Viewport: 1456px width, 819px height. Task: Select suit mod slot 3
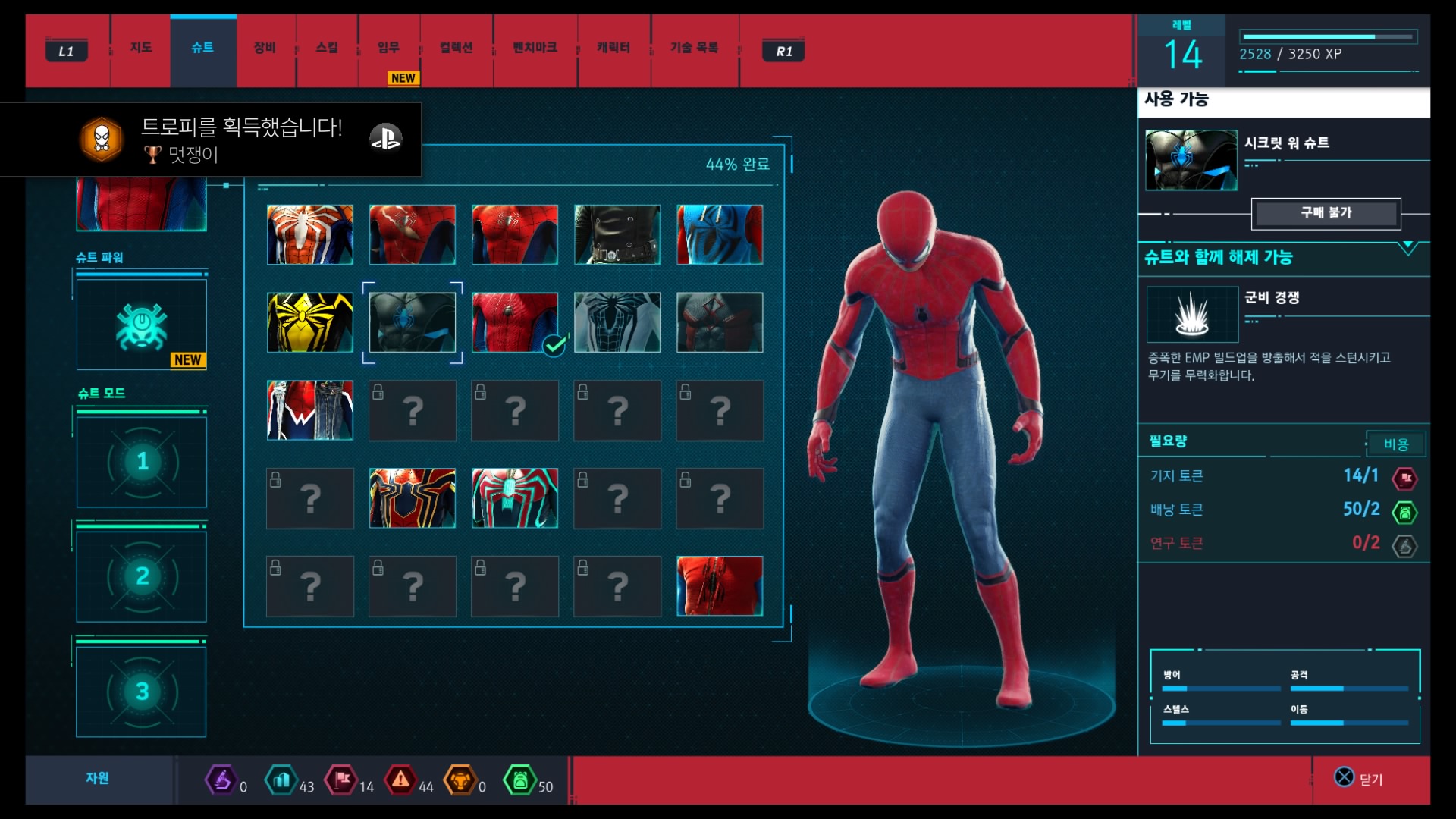click(142, 691)
